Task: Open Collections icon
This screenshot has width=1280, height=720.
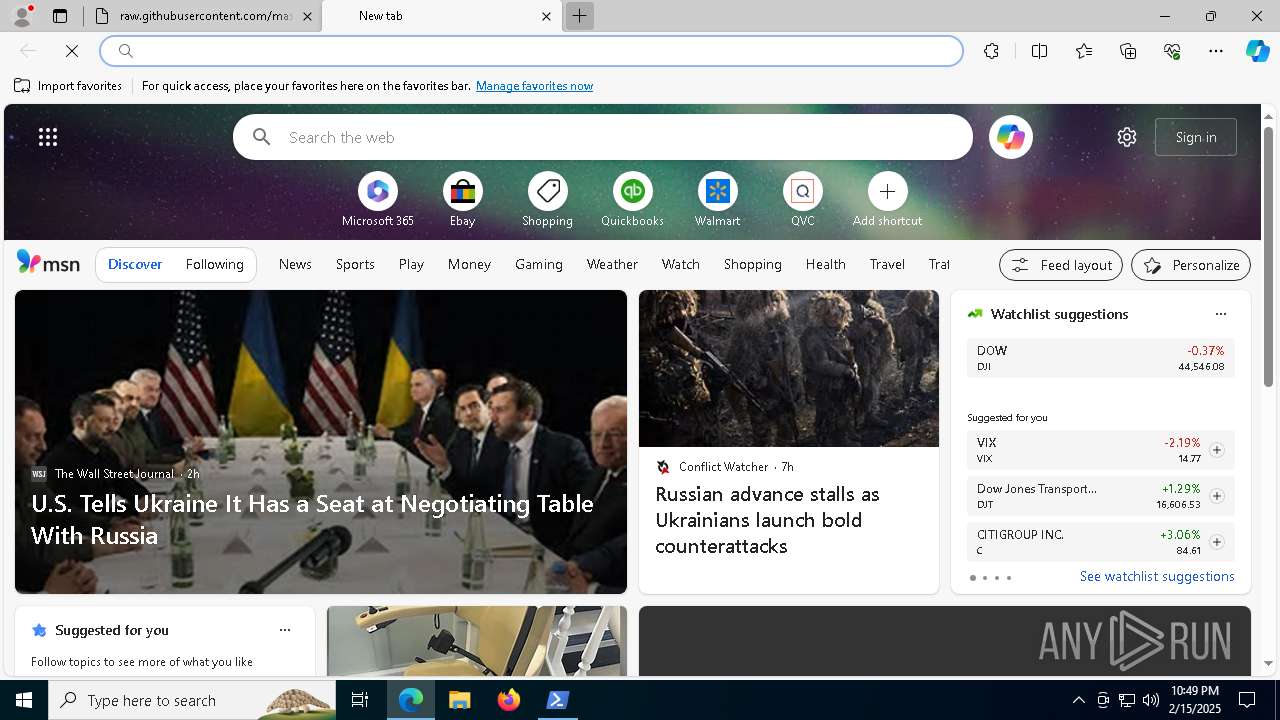Action: click(1128, 51)
